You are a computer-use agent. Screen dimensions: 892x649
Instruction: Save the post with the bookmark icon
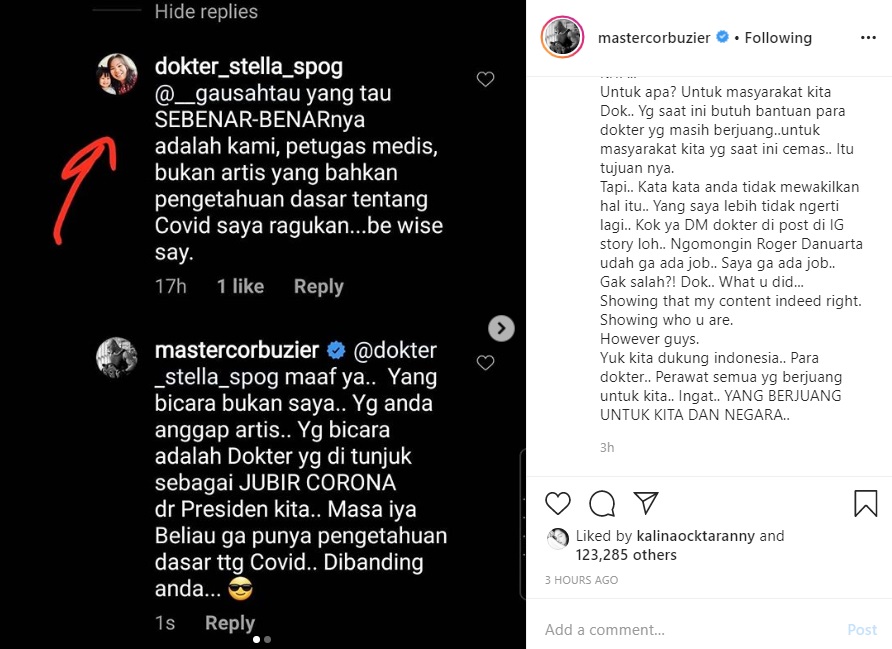click(x=865, y=505)
